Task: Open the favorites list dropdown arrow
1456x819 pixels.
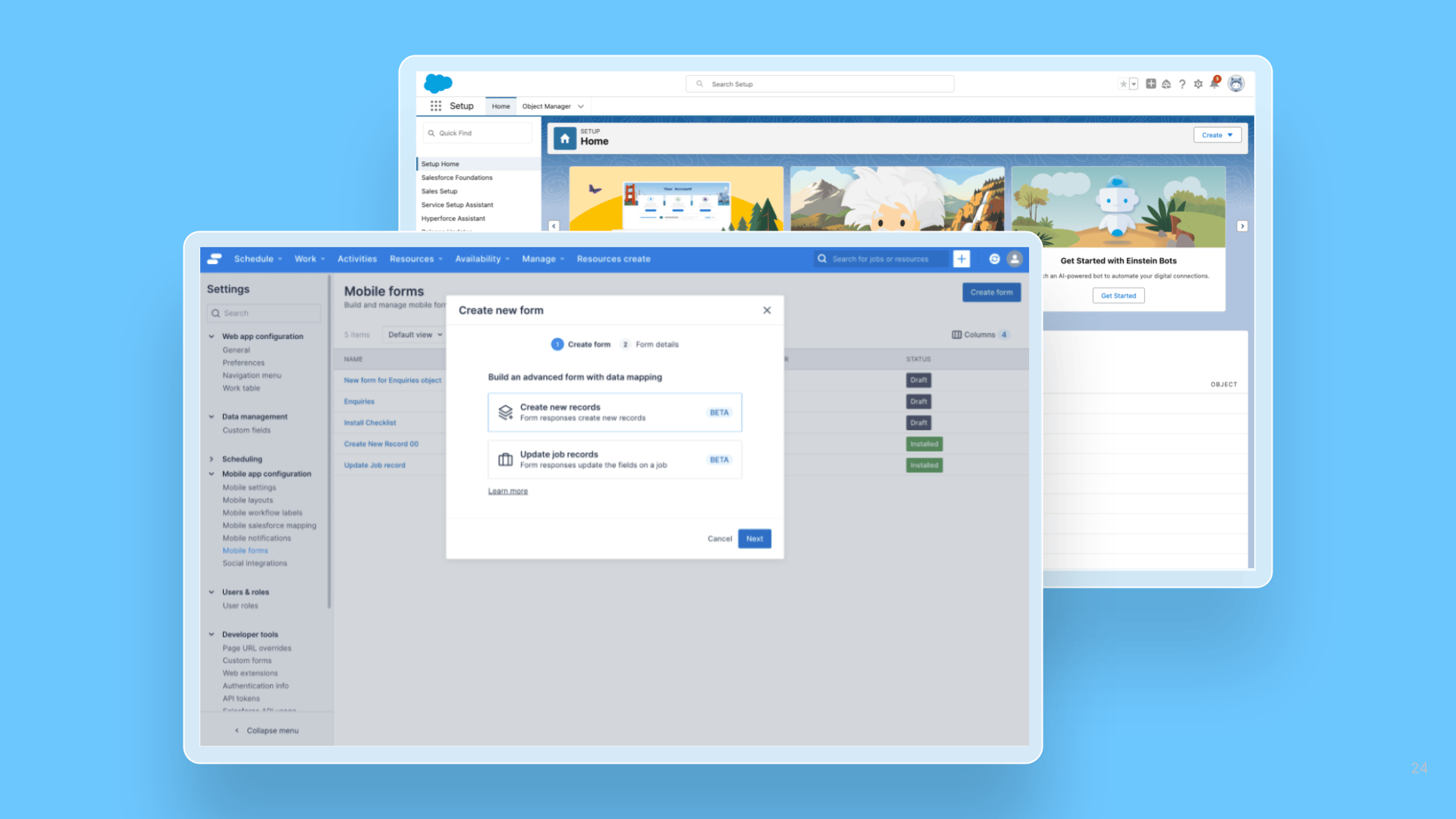Action: click(x=1134, y=84)
